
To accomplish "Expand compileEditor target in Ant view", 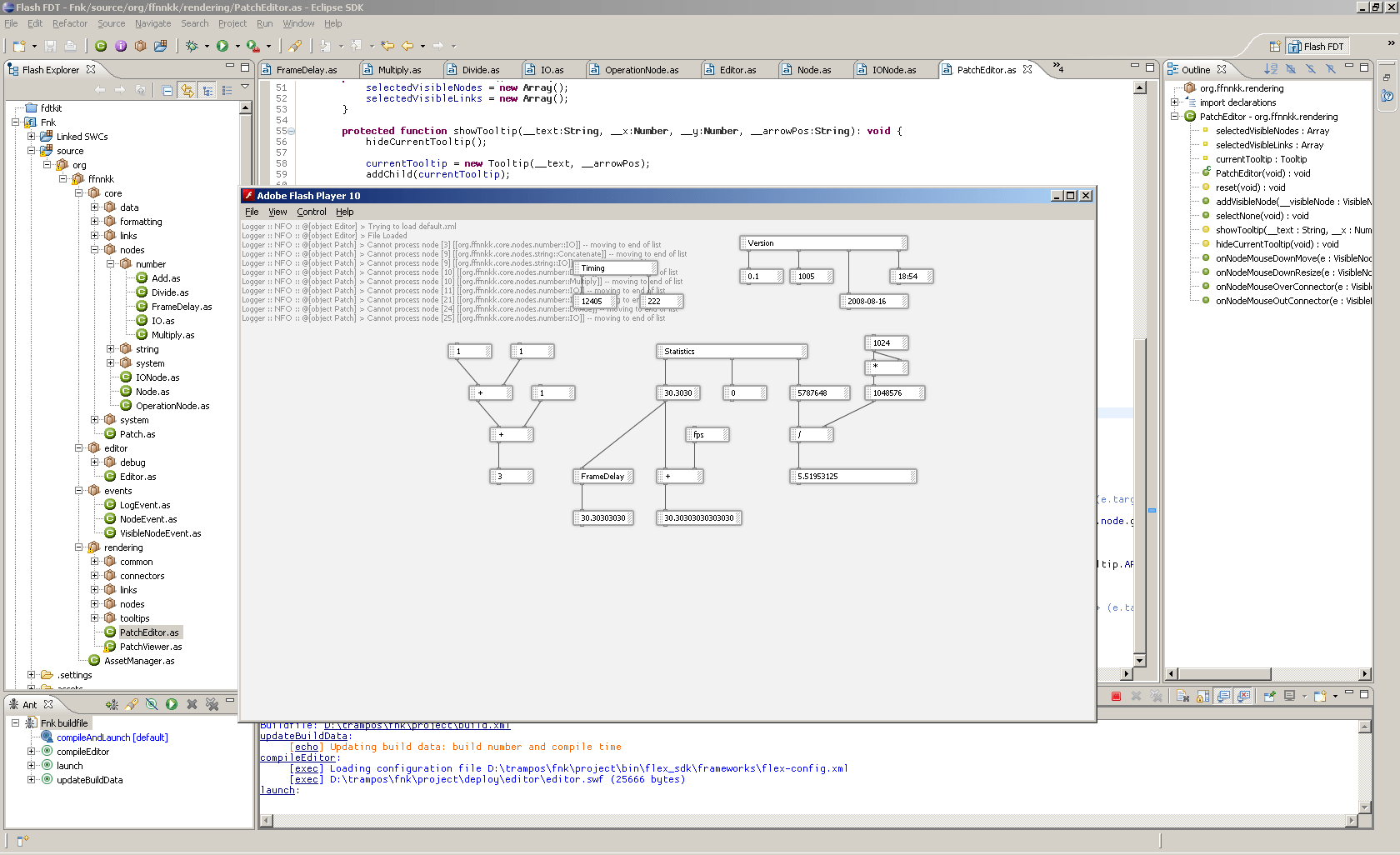I will point(31,752).
